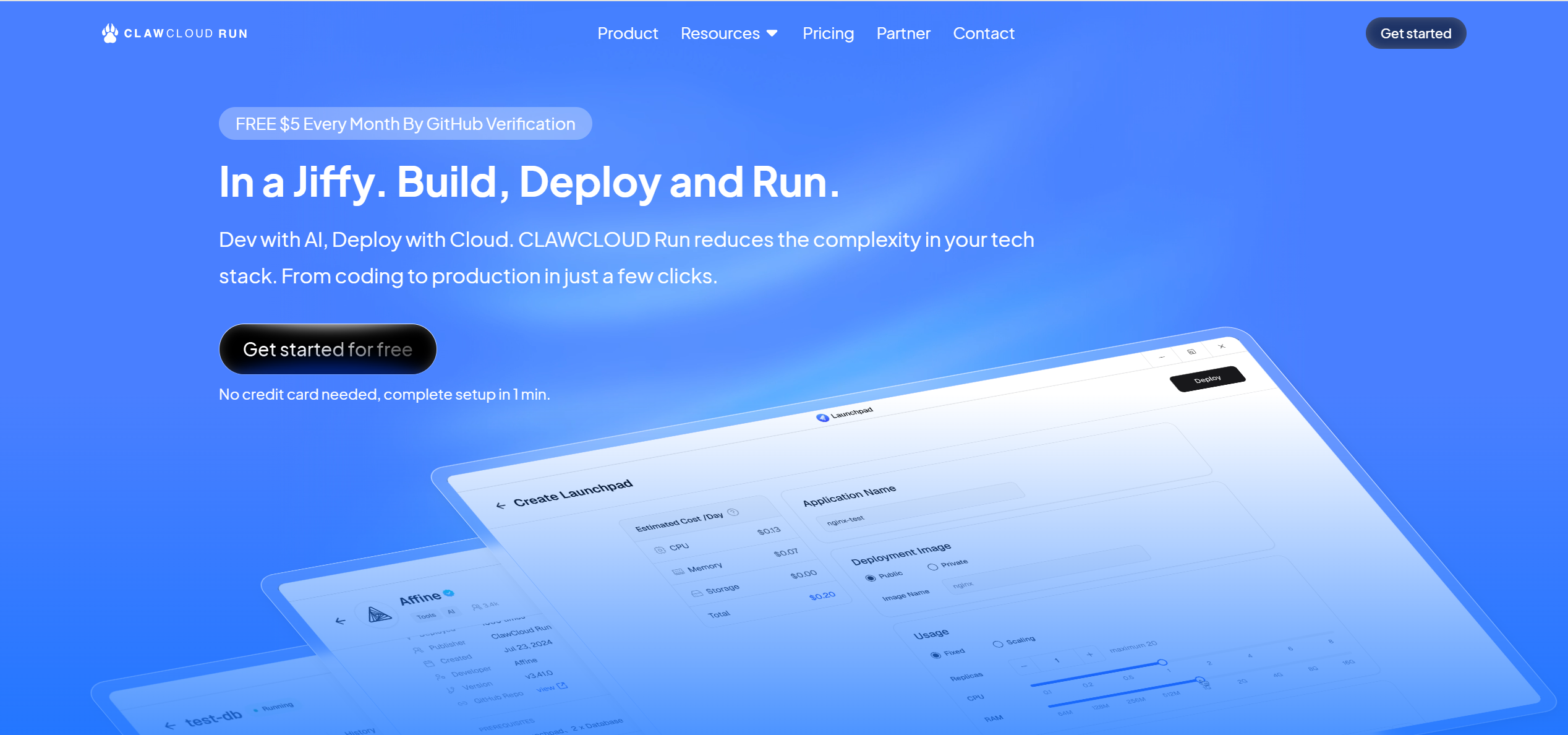Click the Replicas plus stepper button
Image resolution: width=1568 pixels, height=735 pixels.
tap(1089, 654)
